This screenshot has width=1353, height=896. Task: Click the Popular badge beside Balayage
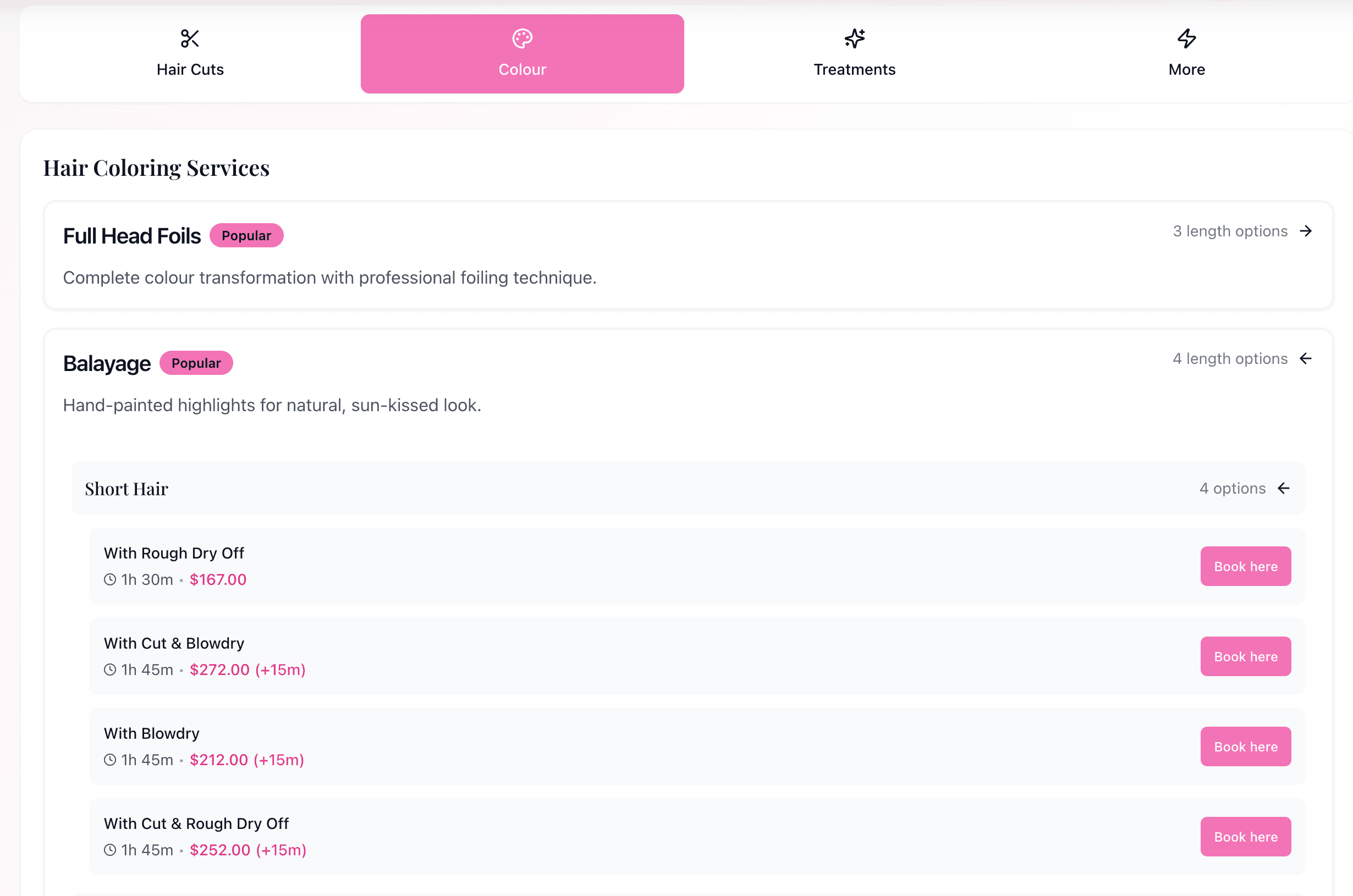196,363
